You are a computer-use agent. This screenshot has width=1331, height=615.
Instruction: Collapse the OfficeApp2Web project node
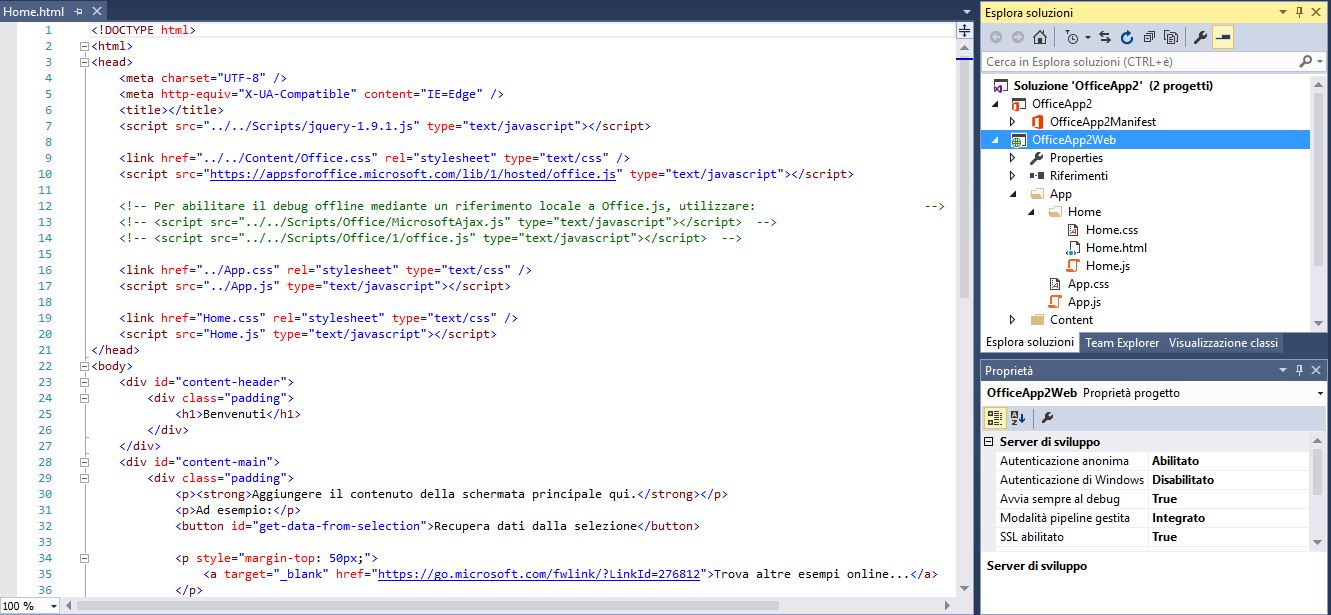[x=995, y=140]
